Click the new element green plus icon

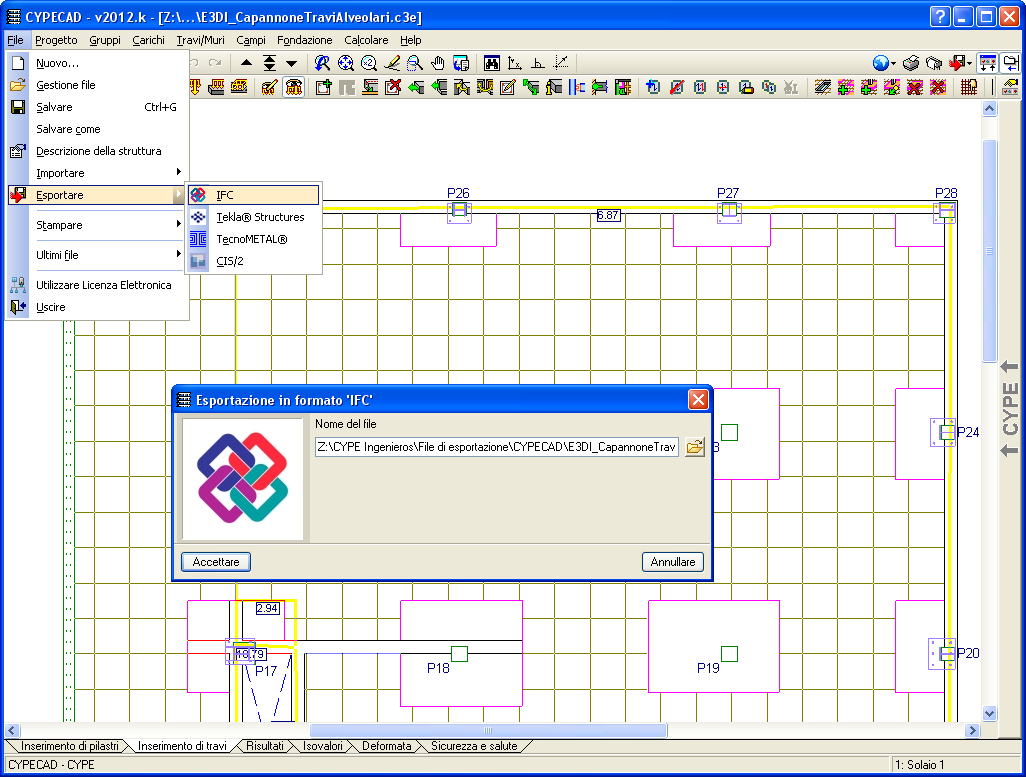click(x=323, y=87)
